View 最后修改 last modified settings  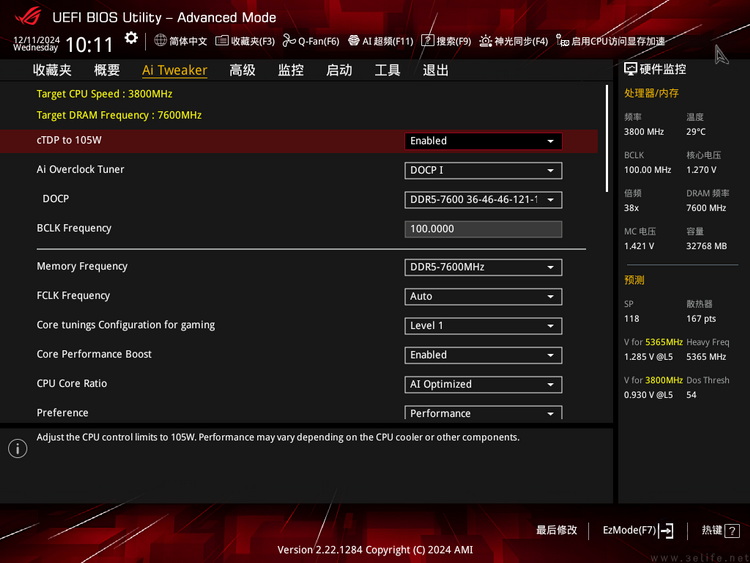(556, 531)
